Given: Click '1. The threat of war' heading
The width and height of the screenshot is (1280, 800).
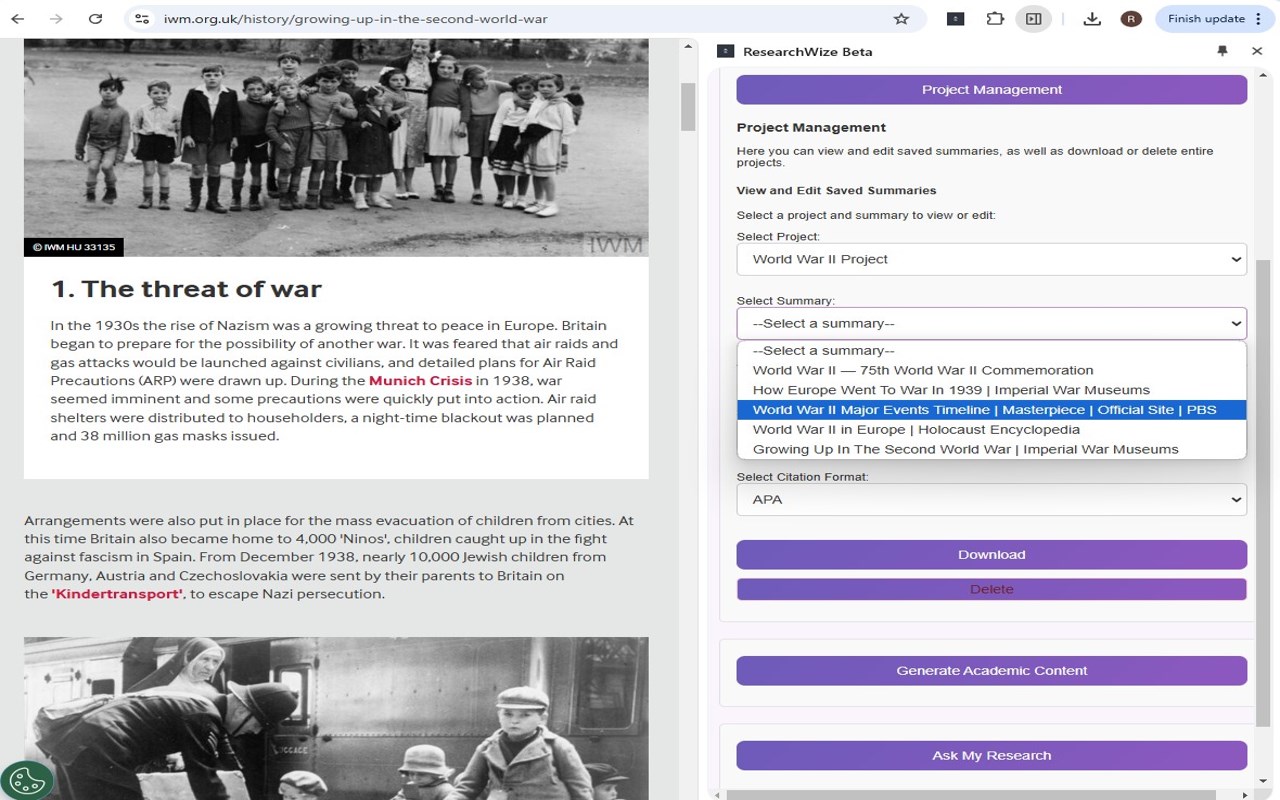Looking at the screenshot, I should pos(186,289).
